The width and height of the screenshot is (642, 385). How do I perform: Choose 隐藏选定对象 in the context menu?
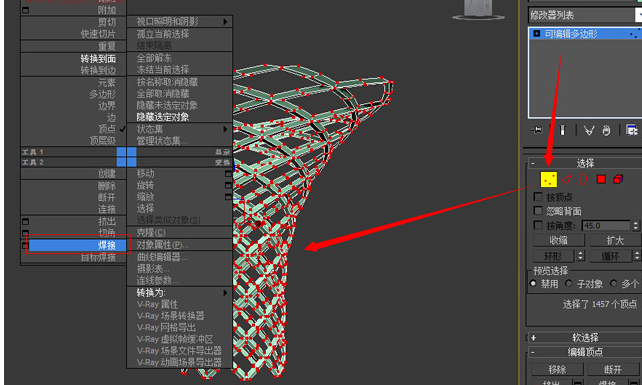click(x=163, y=117)
